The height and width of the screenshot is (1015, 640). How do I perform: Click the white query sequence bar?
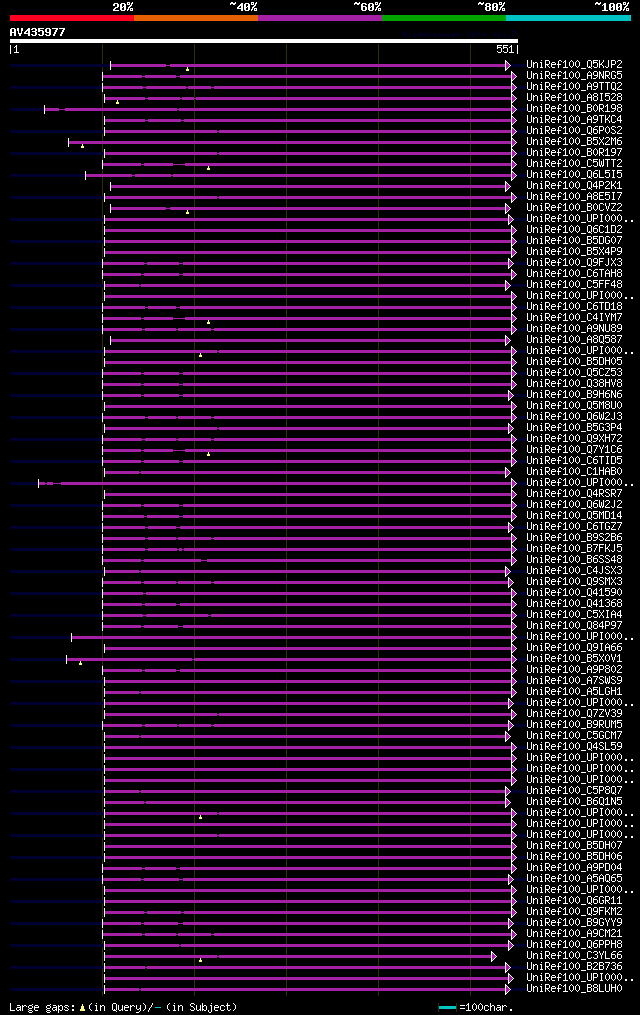click(264, 41)
